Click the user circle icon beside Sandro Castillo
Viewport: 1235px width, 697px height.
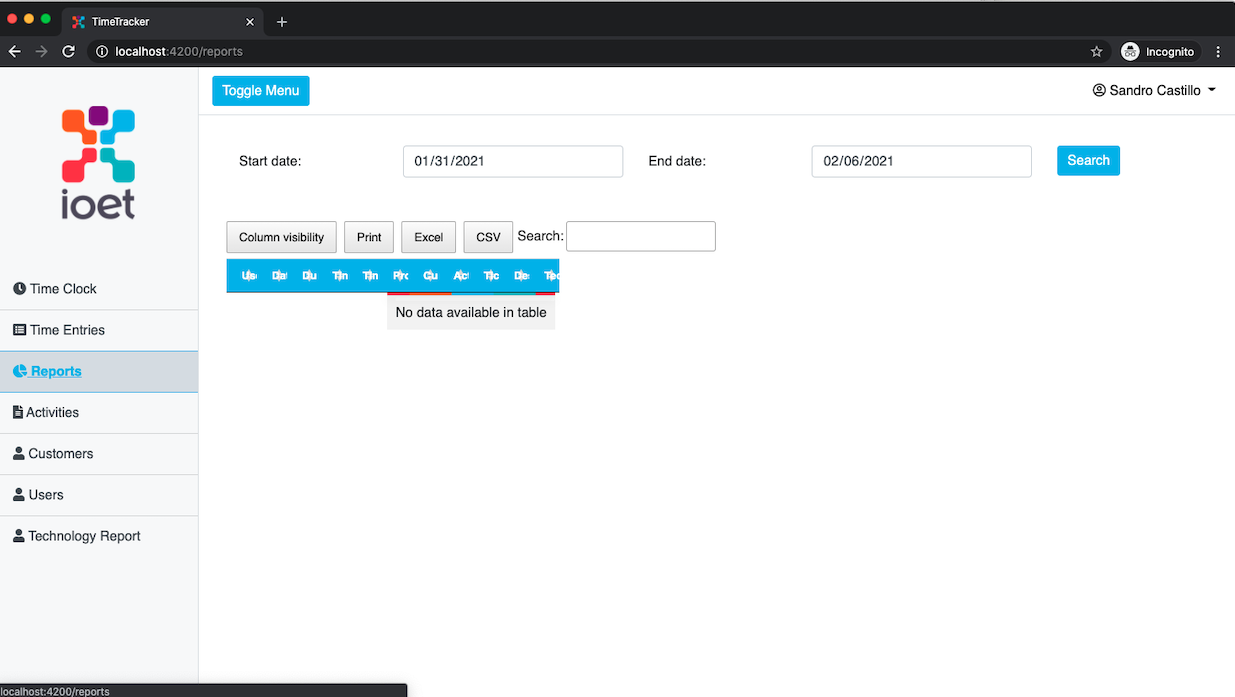tap(1099, 90)
